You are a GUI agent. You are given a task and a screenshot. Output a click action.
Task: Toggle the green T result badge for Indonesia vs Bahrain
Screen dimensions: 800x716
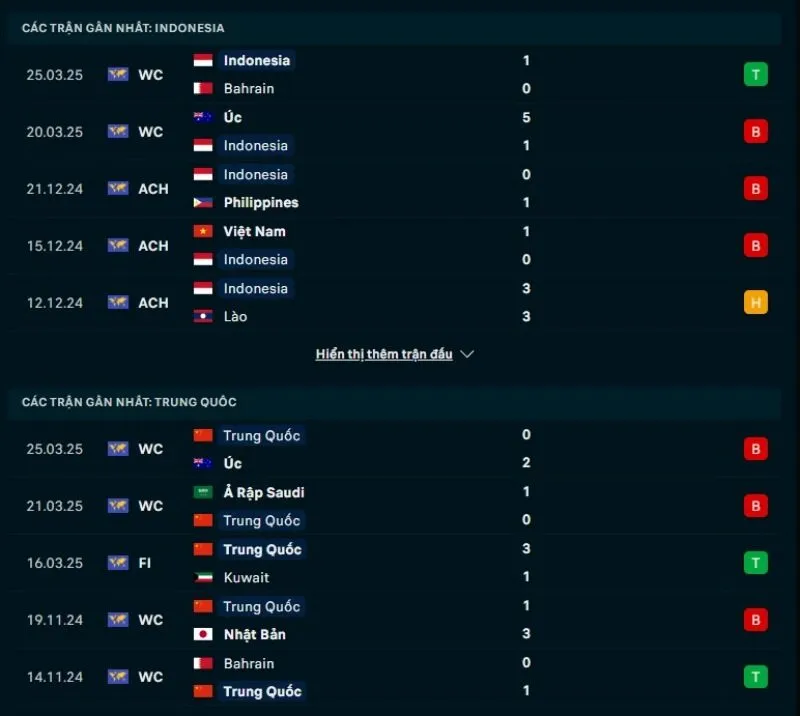click(756, 74)
